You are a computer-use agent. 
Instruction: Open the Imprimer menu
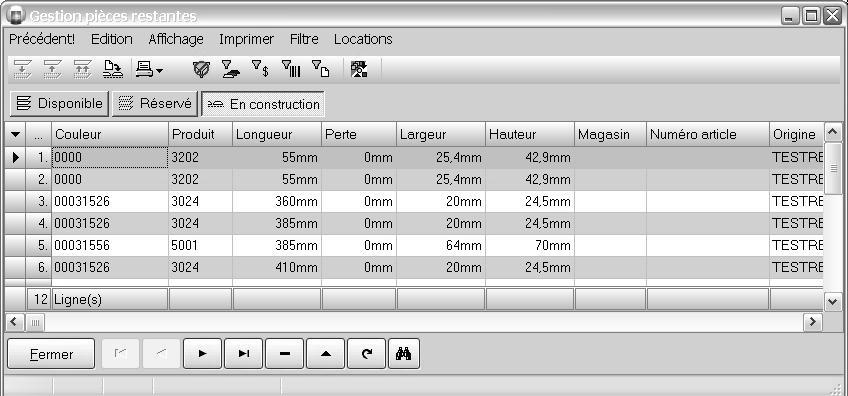pyautogui.click(x=246, y=39)
